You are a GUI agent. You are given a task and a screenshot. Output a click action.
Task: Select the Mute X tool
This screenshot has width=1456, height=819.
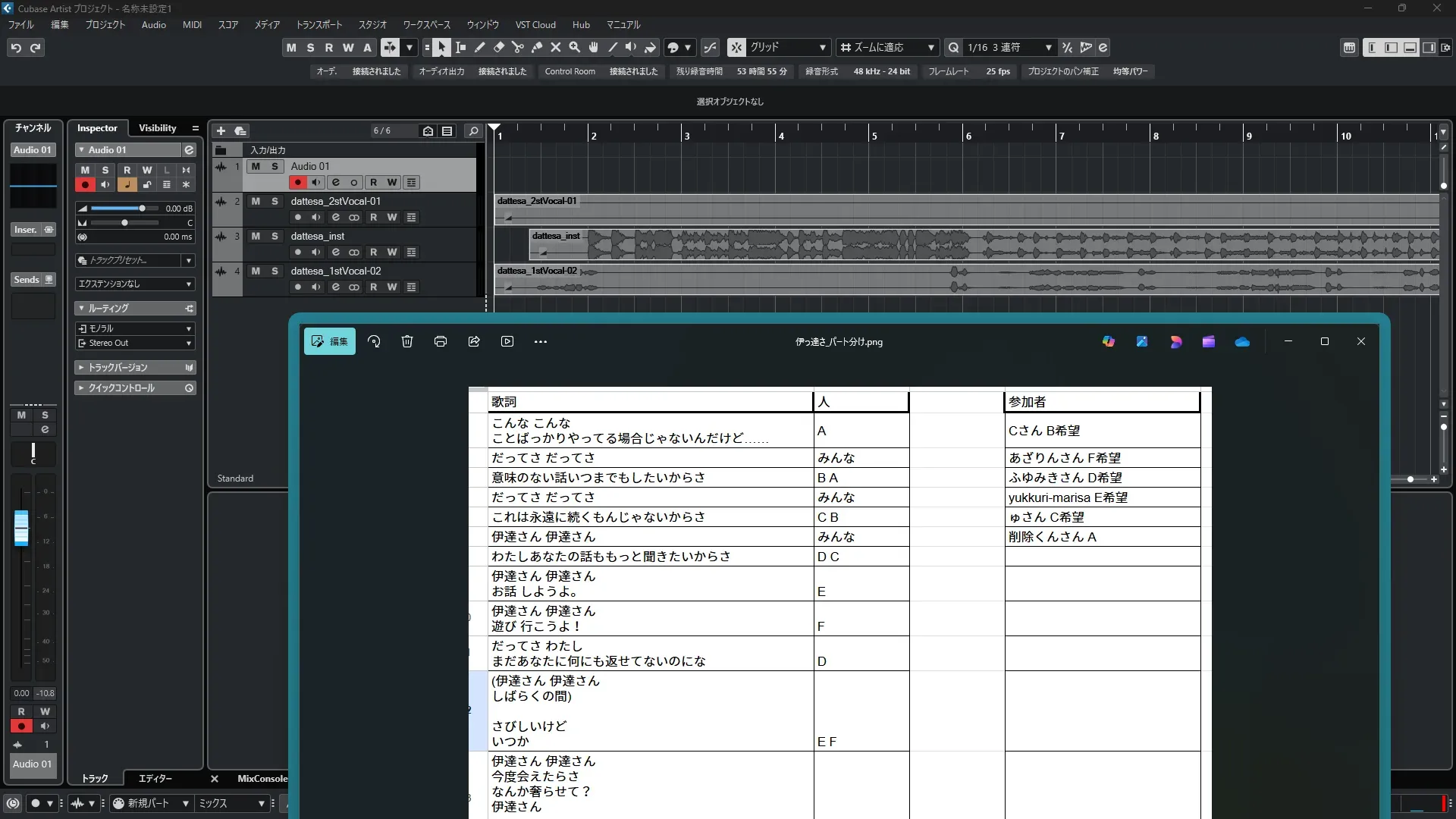tap(556, 48)
